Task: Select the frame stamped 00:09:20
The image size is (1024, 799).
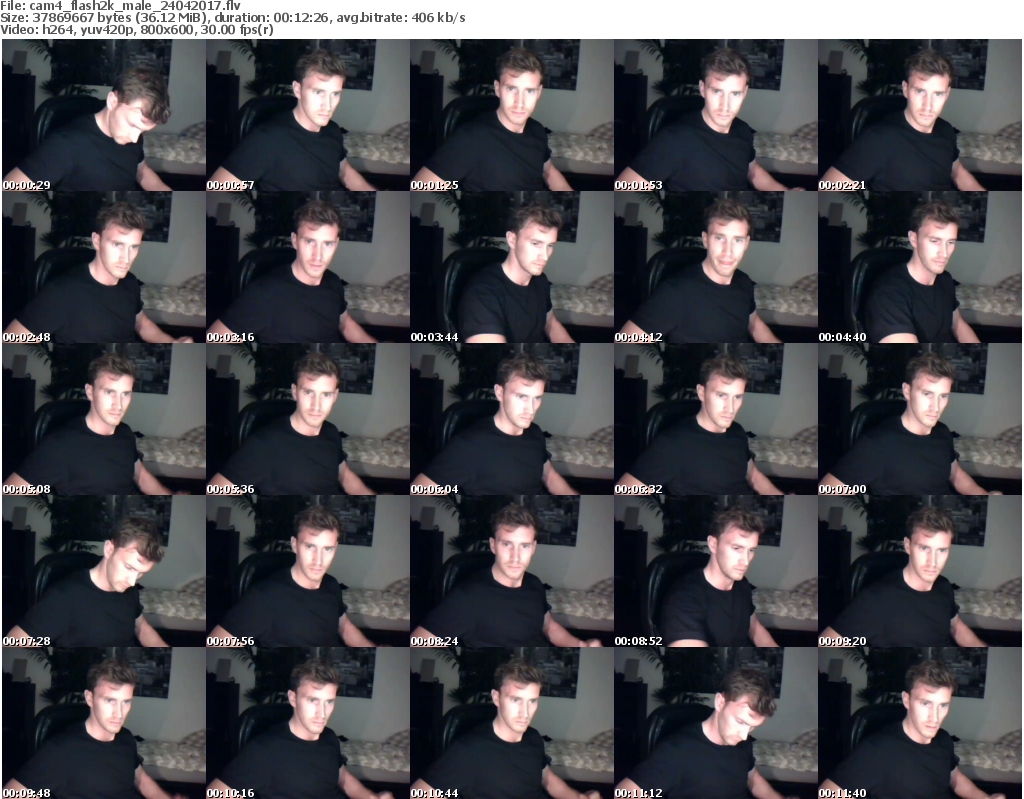Action: click(x=920, y=571)
